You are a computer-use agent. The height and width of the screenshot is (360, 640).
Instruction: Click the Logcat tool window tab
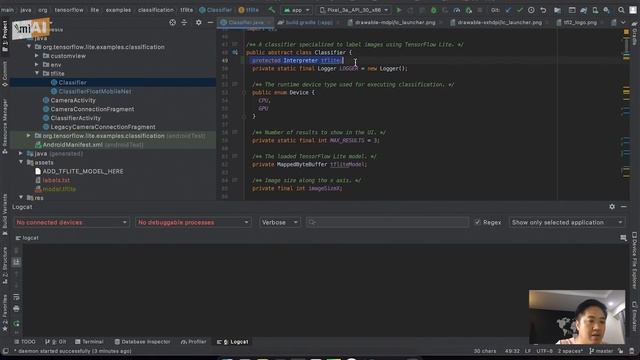click(x=233, y=342)
